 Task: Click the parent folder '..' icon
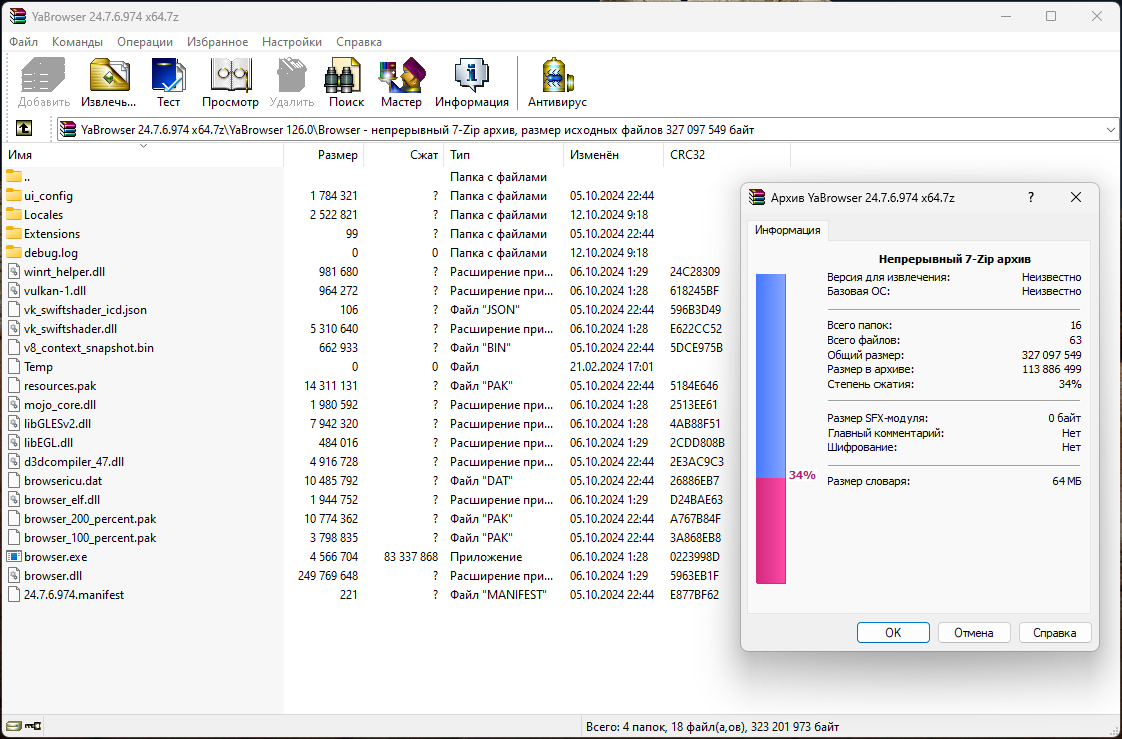(x=14, y=177)
